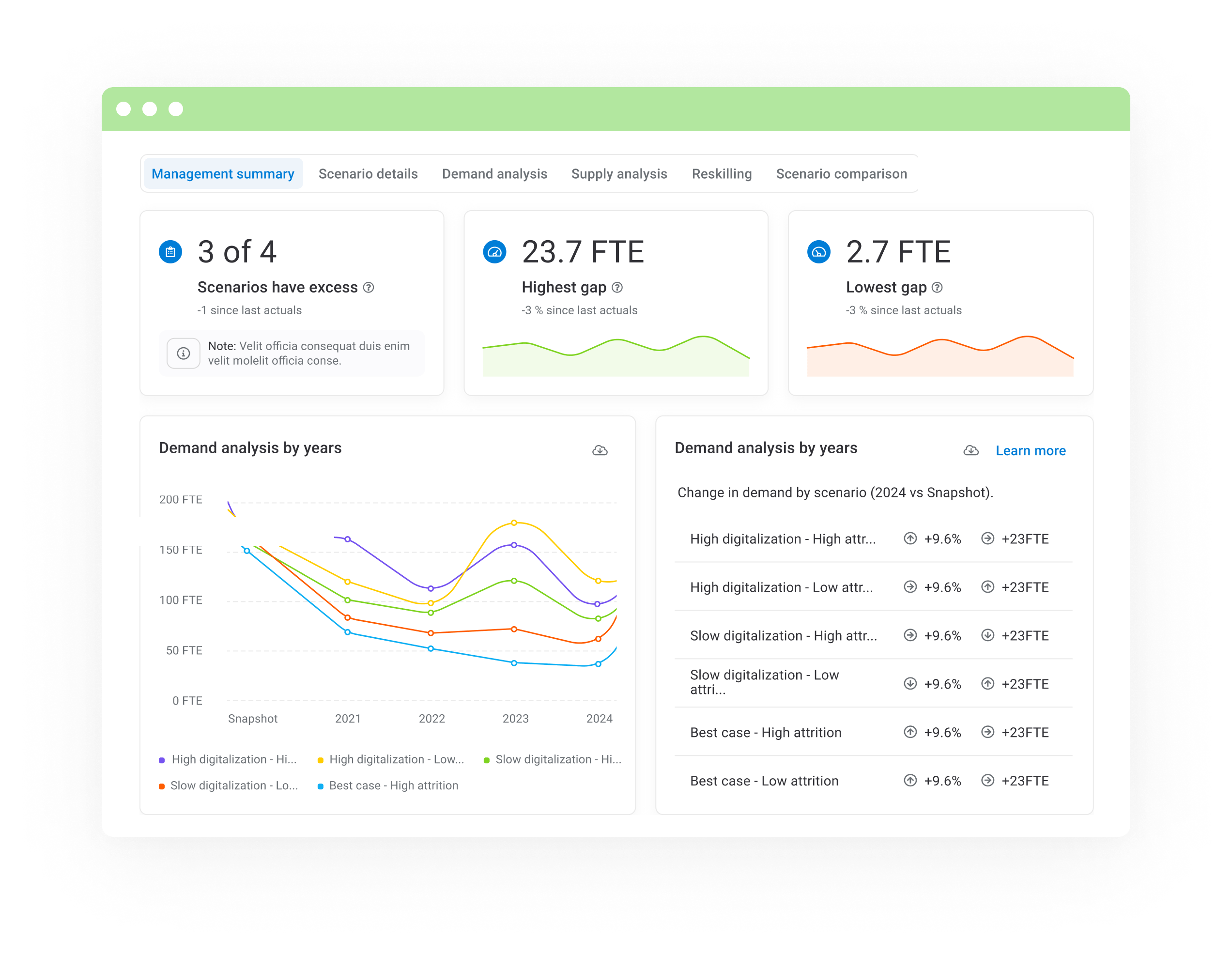The width and height of the screenshot is (1232, 953).
Task: Click the green 2023 data point
Action: [x=514, y=581]
